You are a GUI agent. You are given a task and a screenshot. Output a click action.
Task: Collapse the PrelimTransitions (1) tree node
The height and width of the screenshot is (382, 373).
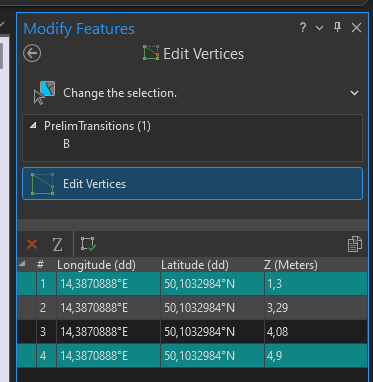(x=33, y=126)
